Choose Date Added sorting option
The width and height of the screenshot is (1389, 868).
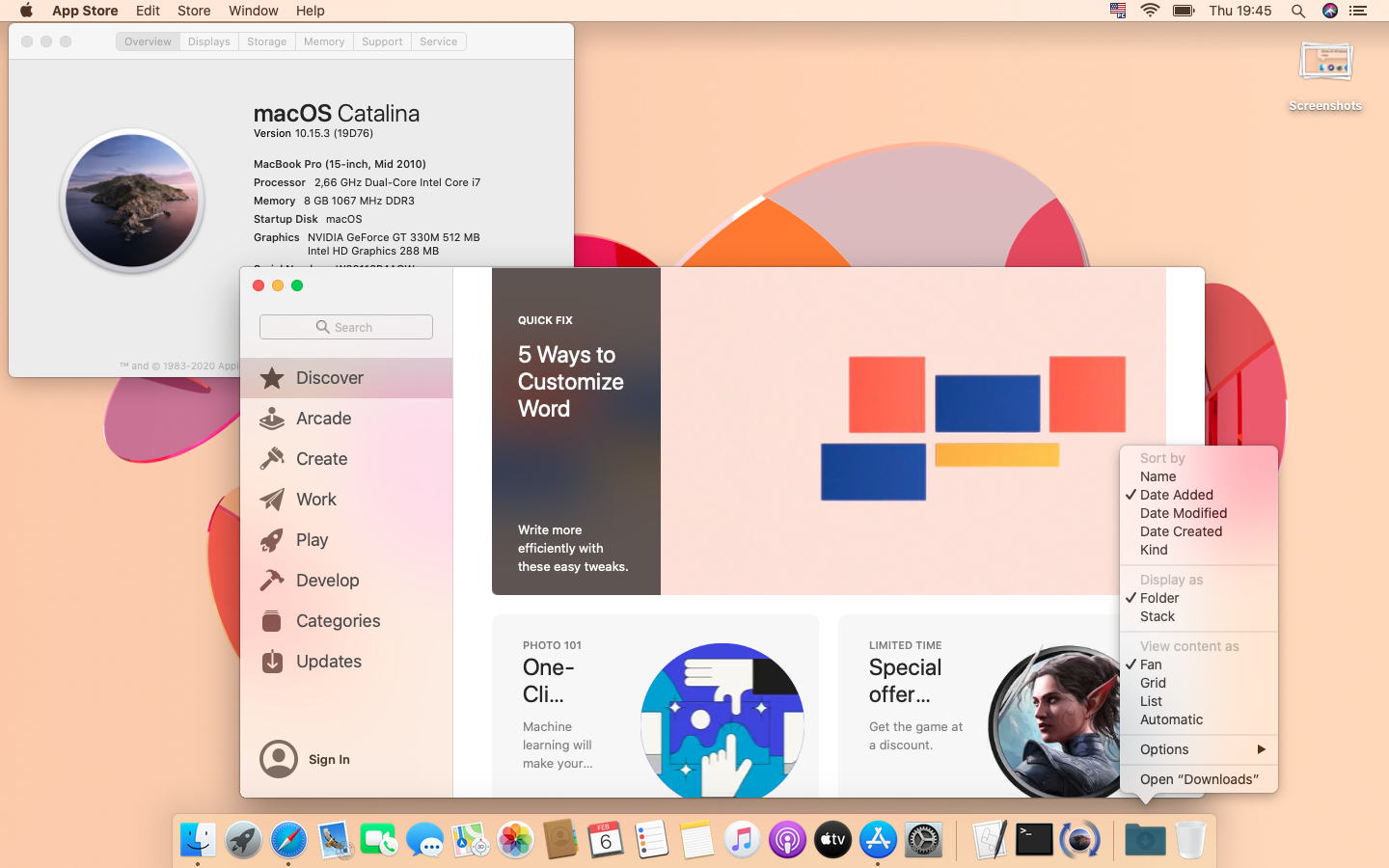1199,495
